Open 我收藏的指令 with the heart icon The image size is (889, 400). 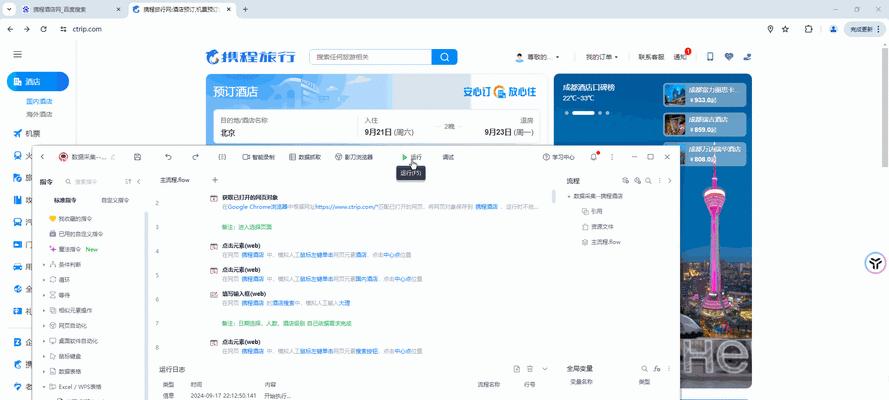point(71,218)
